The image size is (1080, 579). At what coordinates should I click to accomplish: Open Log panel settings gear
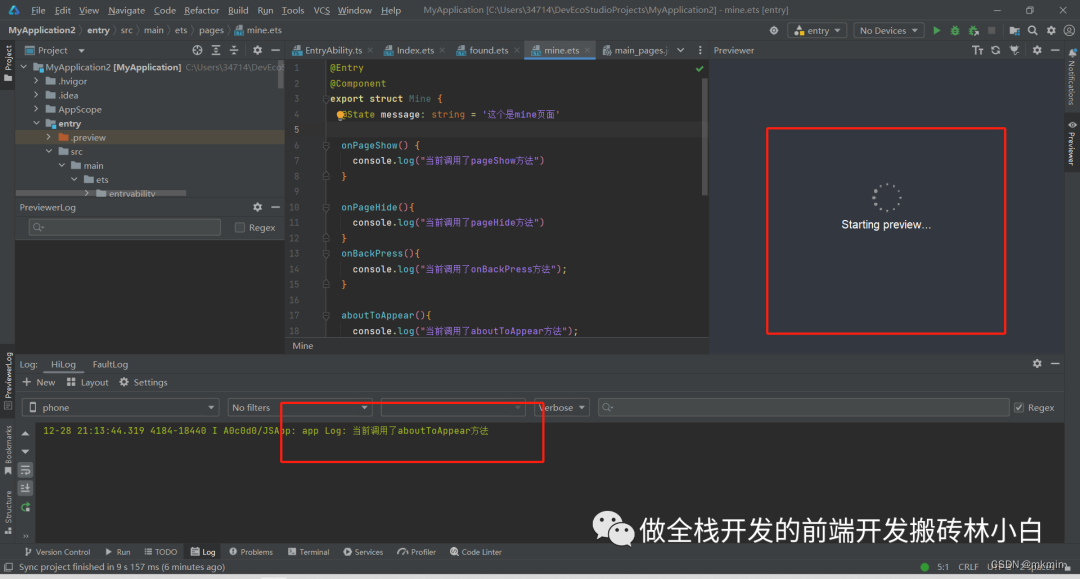[x=1037, y=364]
